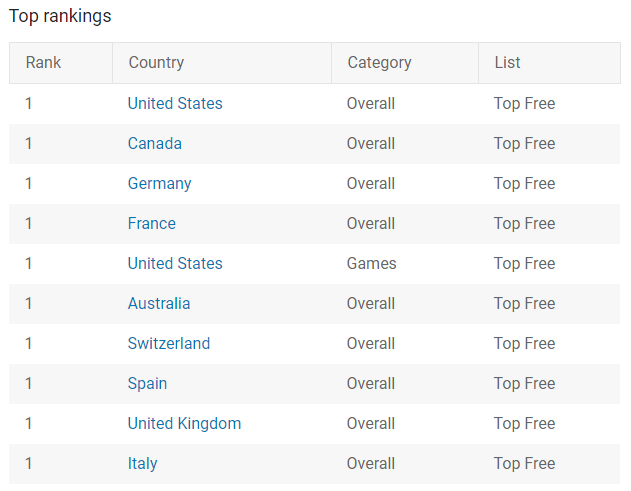
Task: Open the France country link
Action: pyautogui.click(x=152, y=223)
